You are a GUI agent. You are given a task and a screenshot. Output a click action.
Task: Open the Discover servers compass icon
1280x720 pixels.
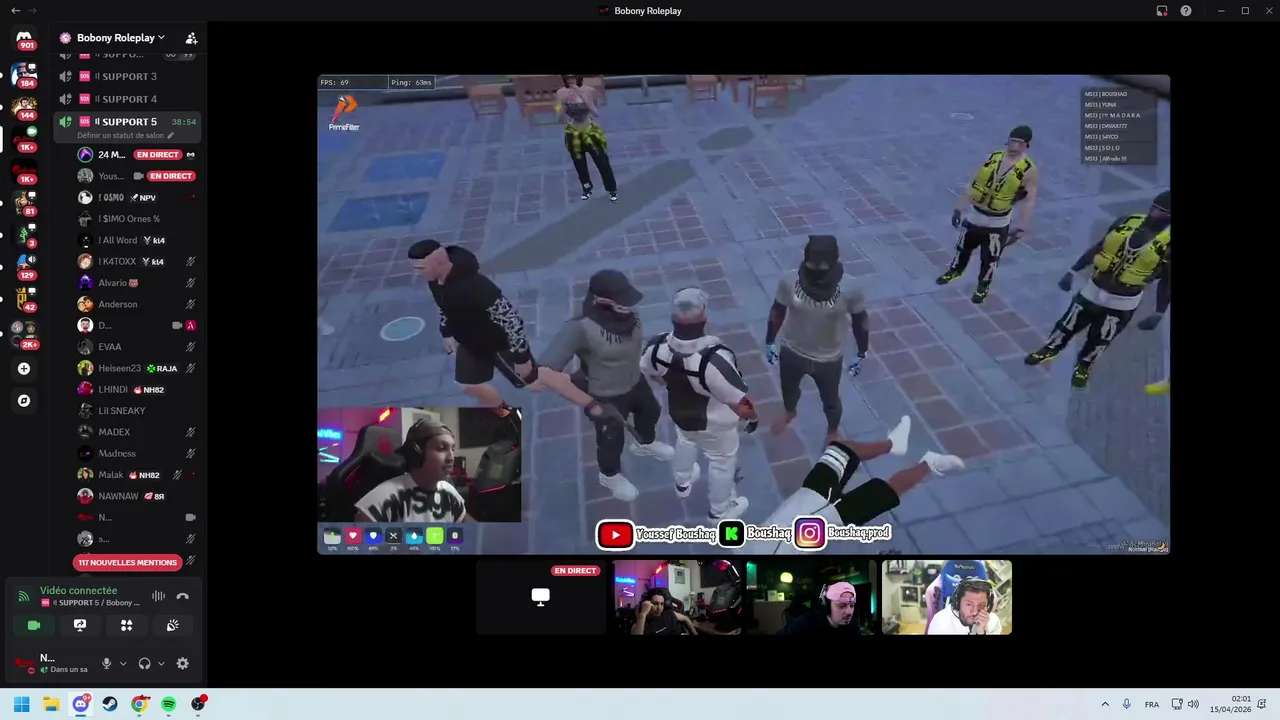[24, 401]
